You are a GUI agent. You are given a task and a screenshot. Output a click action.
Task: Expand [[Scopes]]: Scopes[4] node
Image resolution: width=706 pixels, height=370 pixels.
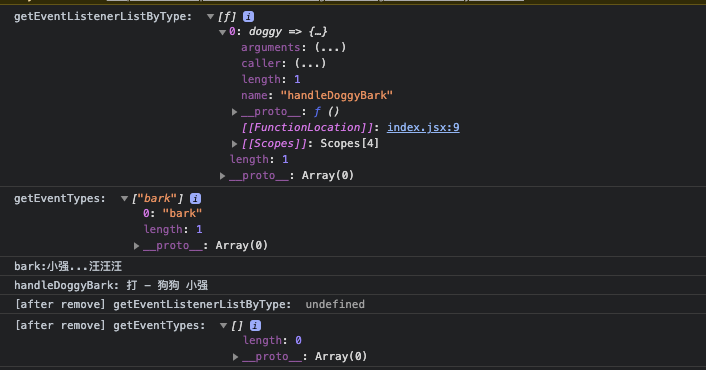click(234, 144)
